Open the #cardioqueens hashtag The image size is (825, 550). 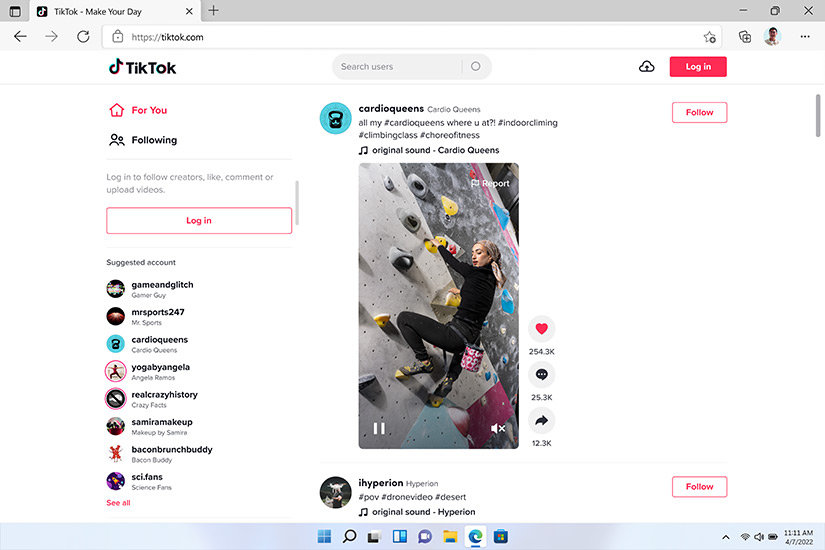click(414, 123)
